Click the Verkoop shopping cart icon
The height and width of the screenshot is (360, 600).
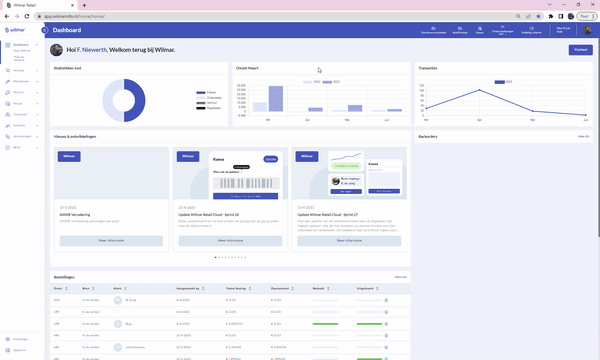(x=8, y=70)
